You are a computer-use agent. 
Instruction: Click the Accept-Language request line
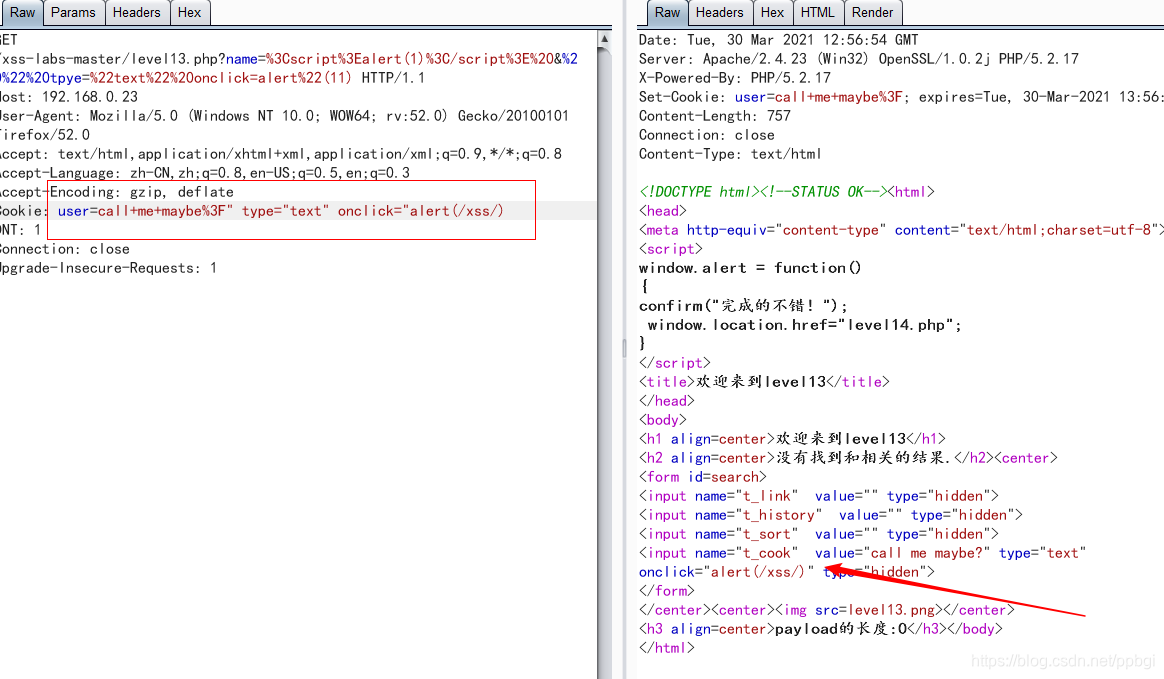(205, 173)
